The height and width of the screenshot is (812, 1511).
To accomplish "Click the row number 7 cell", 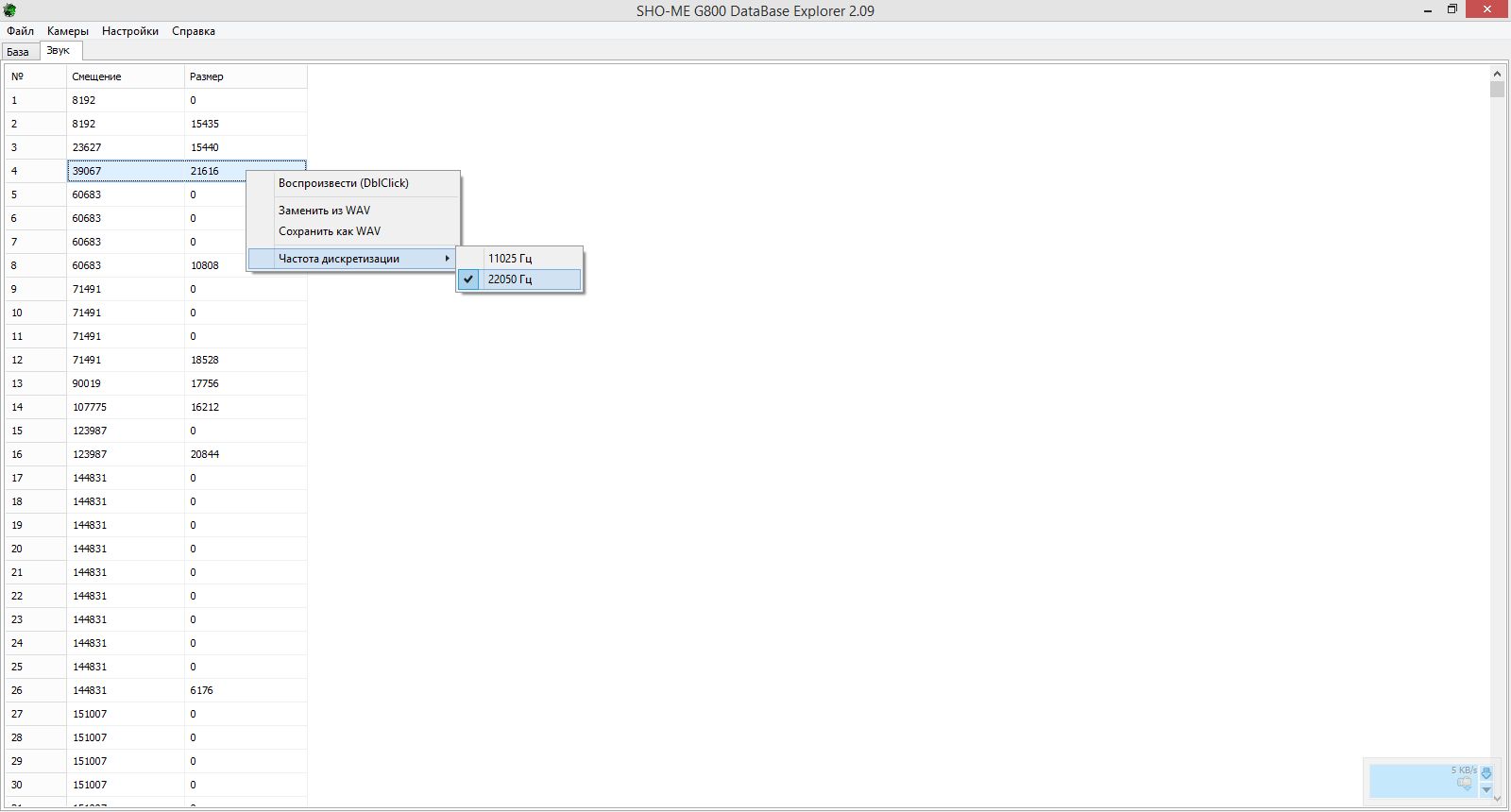I will pos(36,242).
